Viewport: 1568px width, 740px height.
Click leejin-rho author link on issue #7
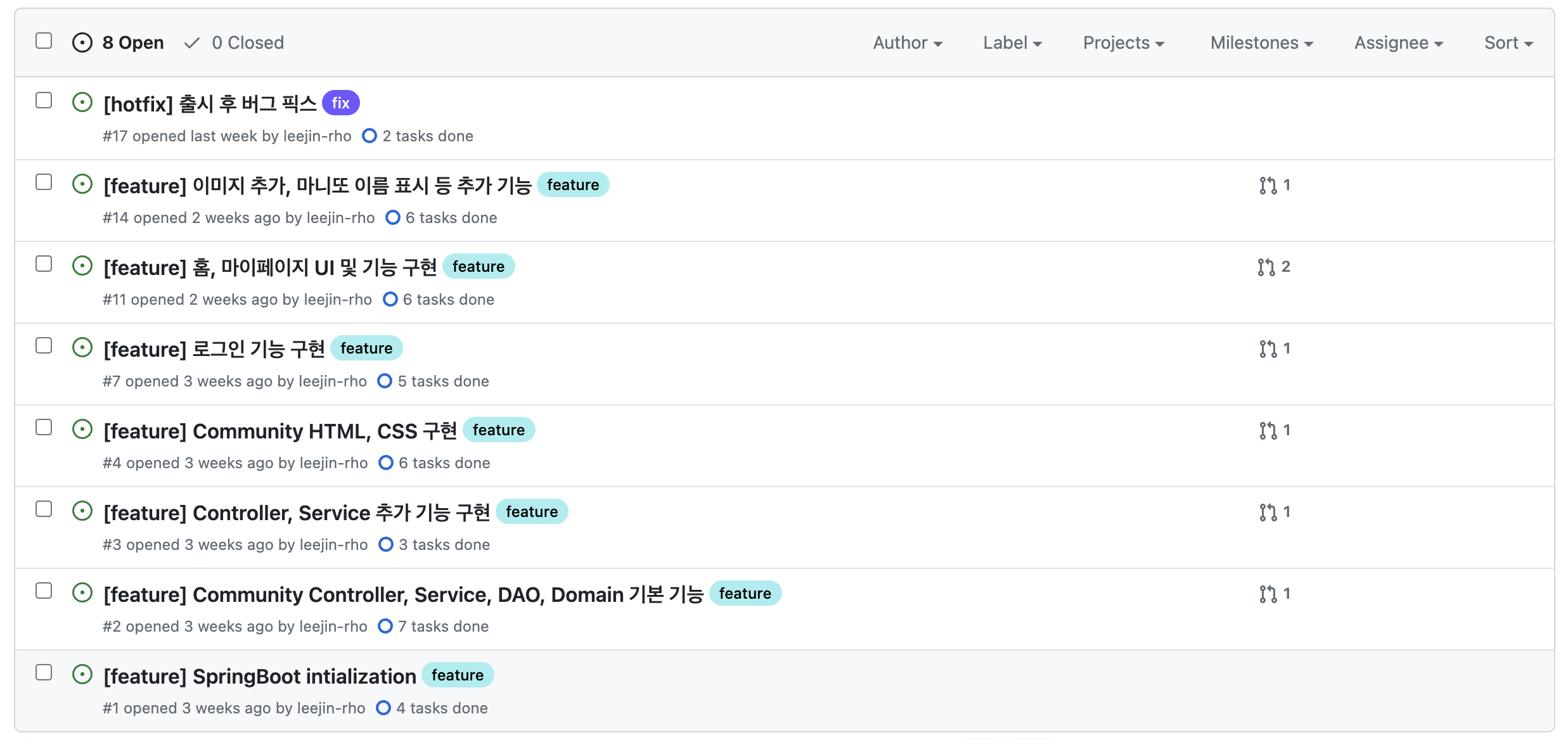tap(333, 381)
